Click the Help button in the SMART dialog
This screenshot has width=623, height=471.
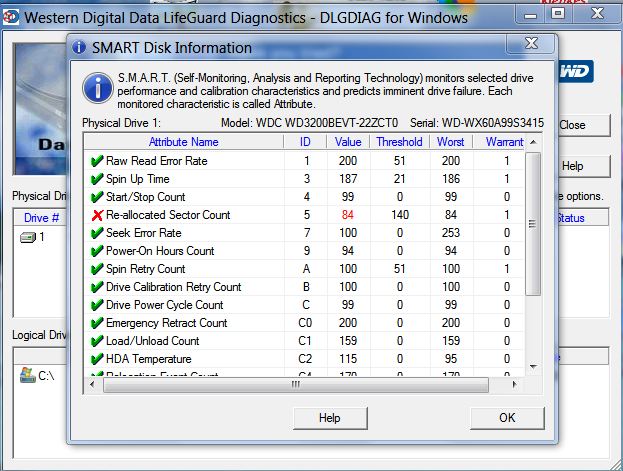330,418
